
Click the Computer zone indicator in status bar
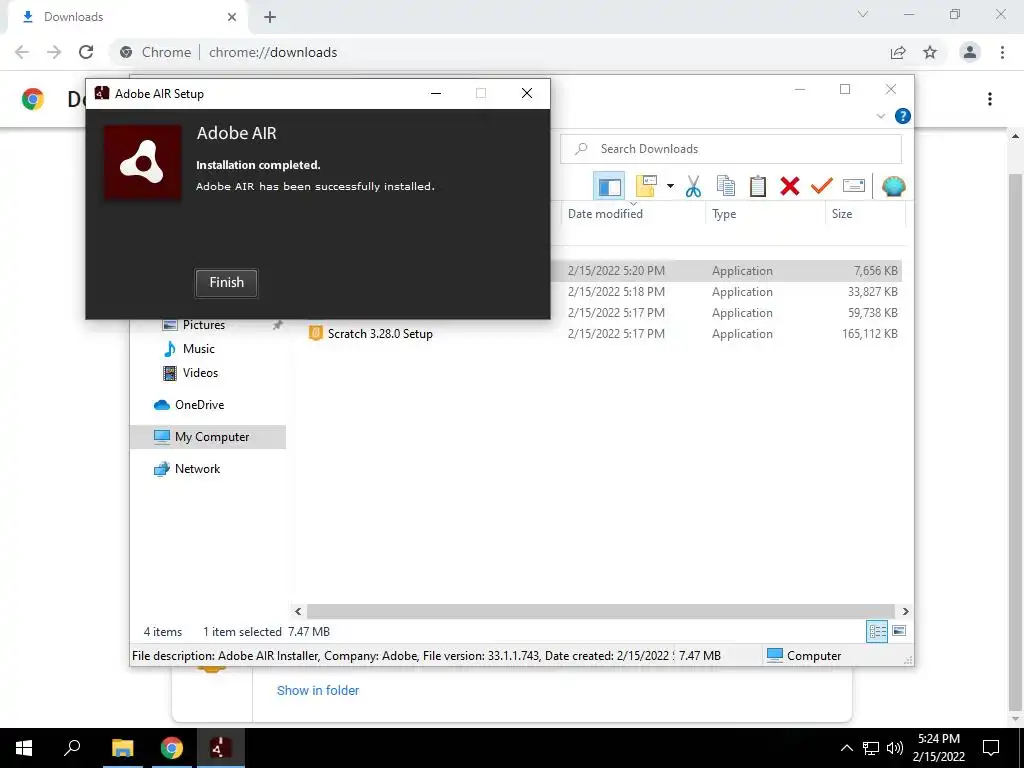[x=804, y=656]
